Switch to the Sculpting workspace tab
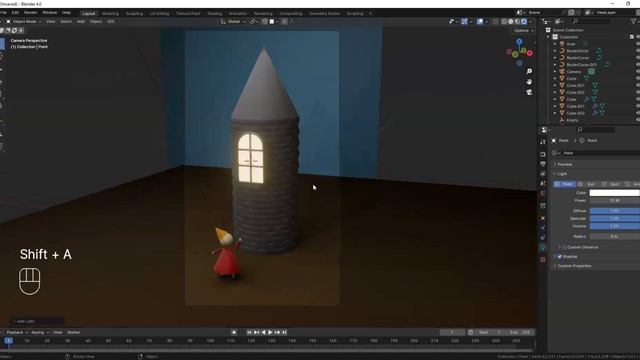The width and height of the screenshot is (640, 360). coord(134,13)
